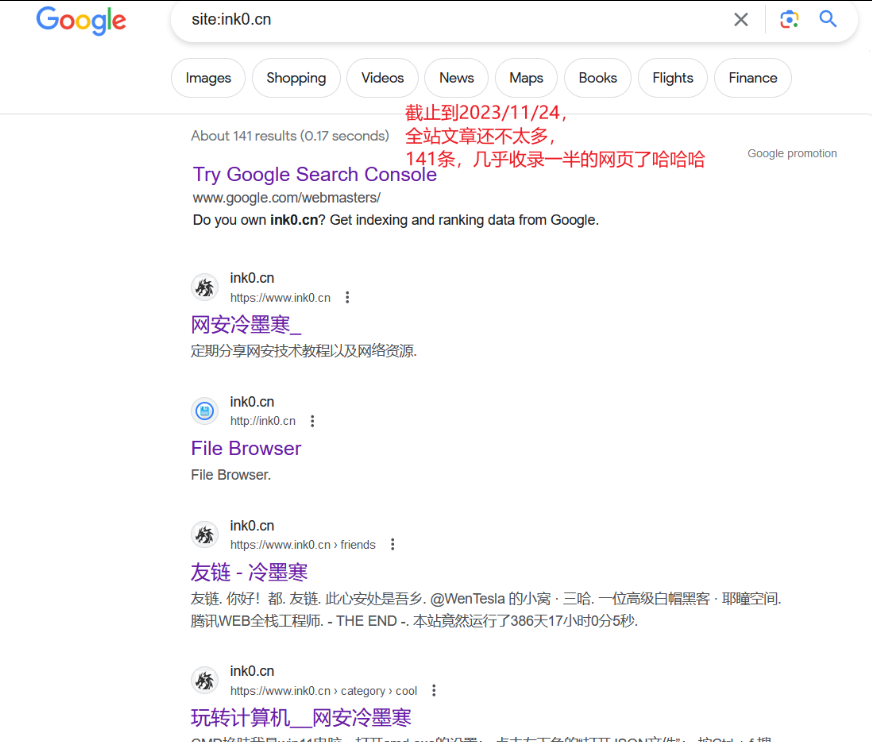Viewport: 872px width, 743px height.
Task: Open the Try Google Search Console link
Action: (314, 174)
